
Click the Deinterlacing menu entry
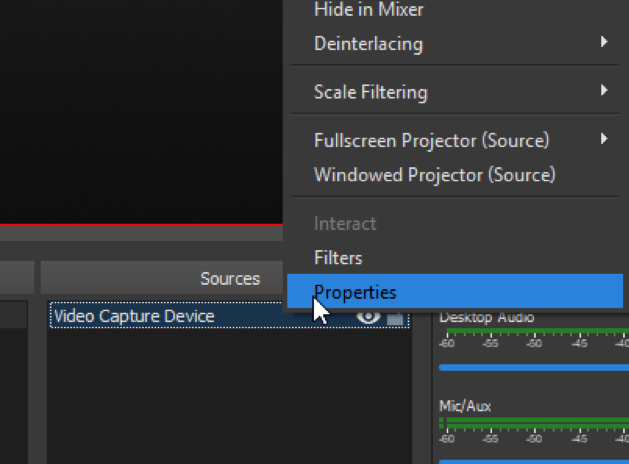point(368,44)
